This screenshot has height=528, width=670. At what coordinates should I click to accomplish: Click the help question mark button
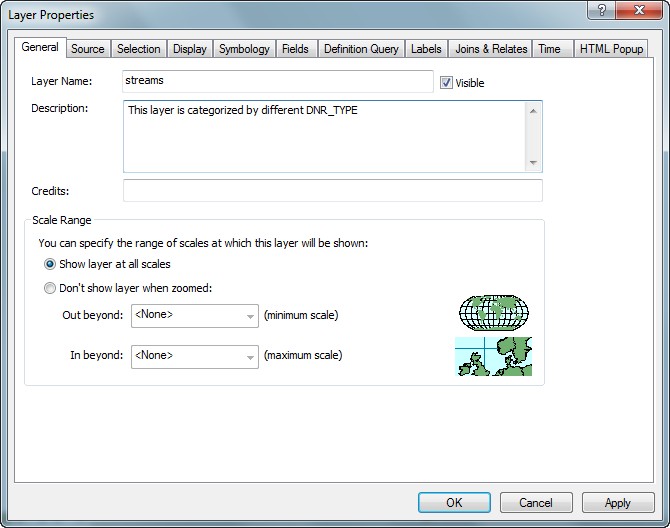point(601,11)
